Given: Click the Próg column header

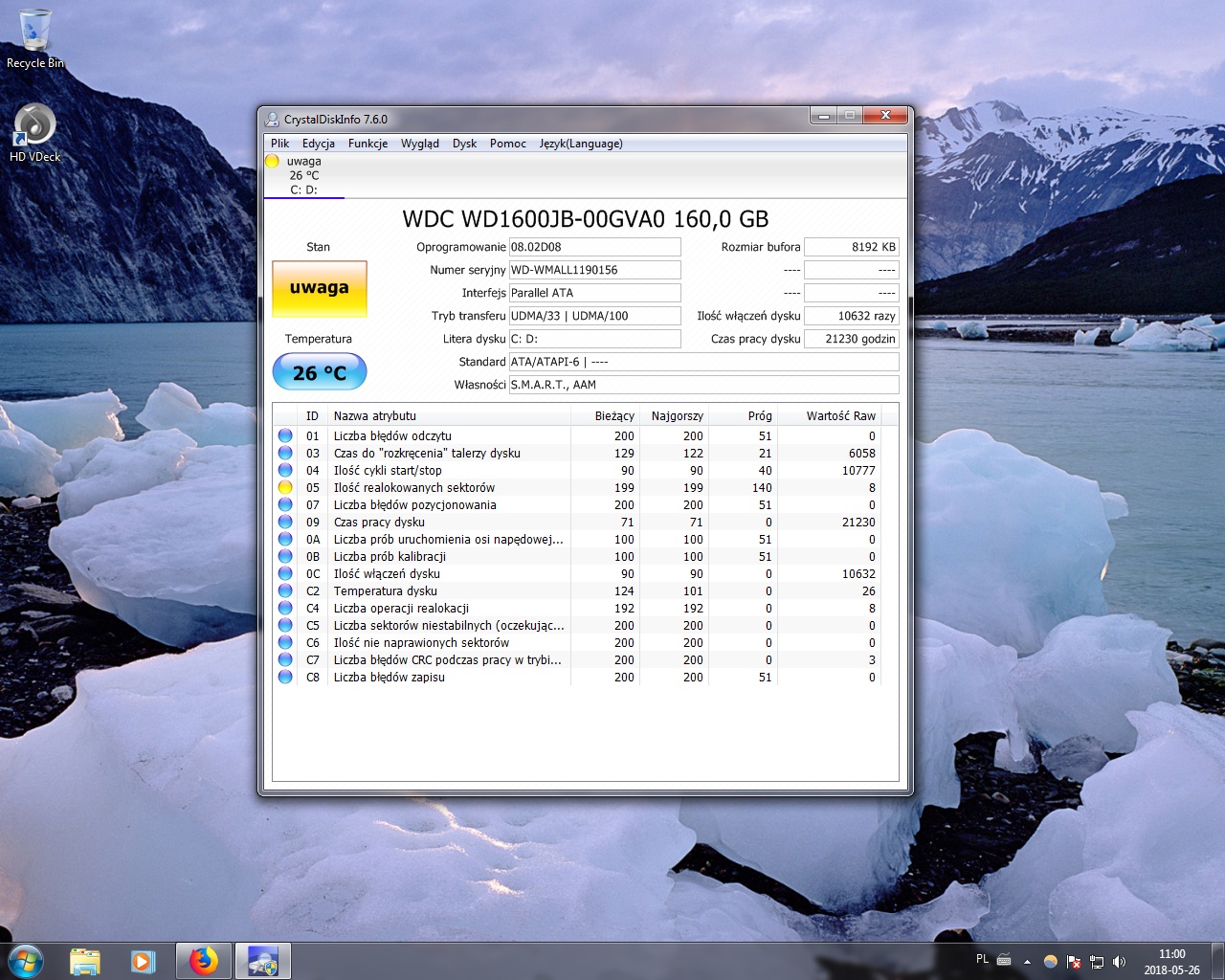Looking at the screenshot, I should pyautogui.click(x=743, y=415).
